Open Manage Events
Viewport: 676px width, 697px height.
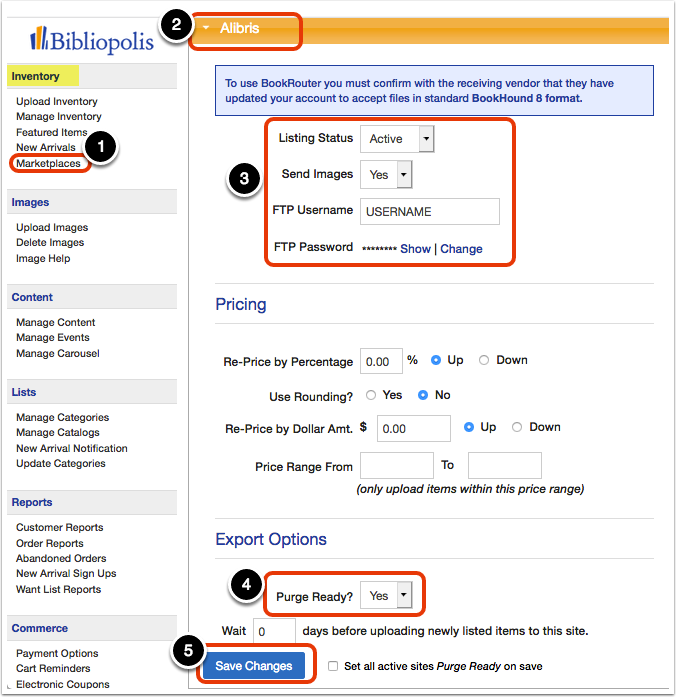coord(53,337)
